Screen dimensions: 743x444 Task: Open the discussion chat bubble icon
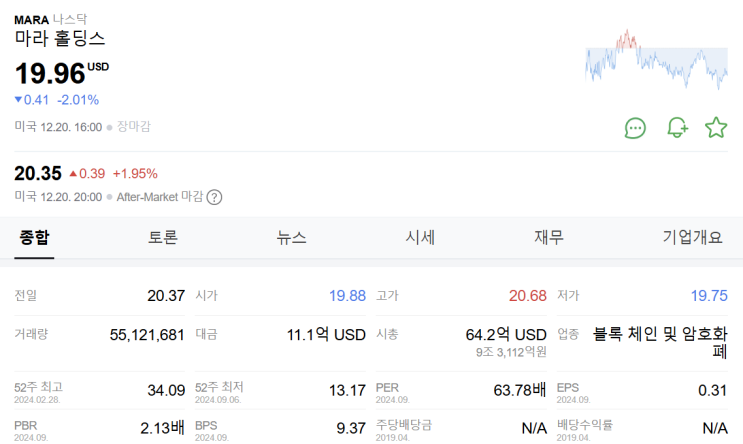point(635,128)
